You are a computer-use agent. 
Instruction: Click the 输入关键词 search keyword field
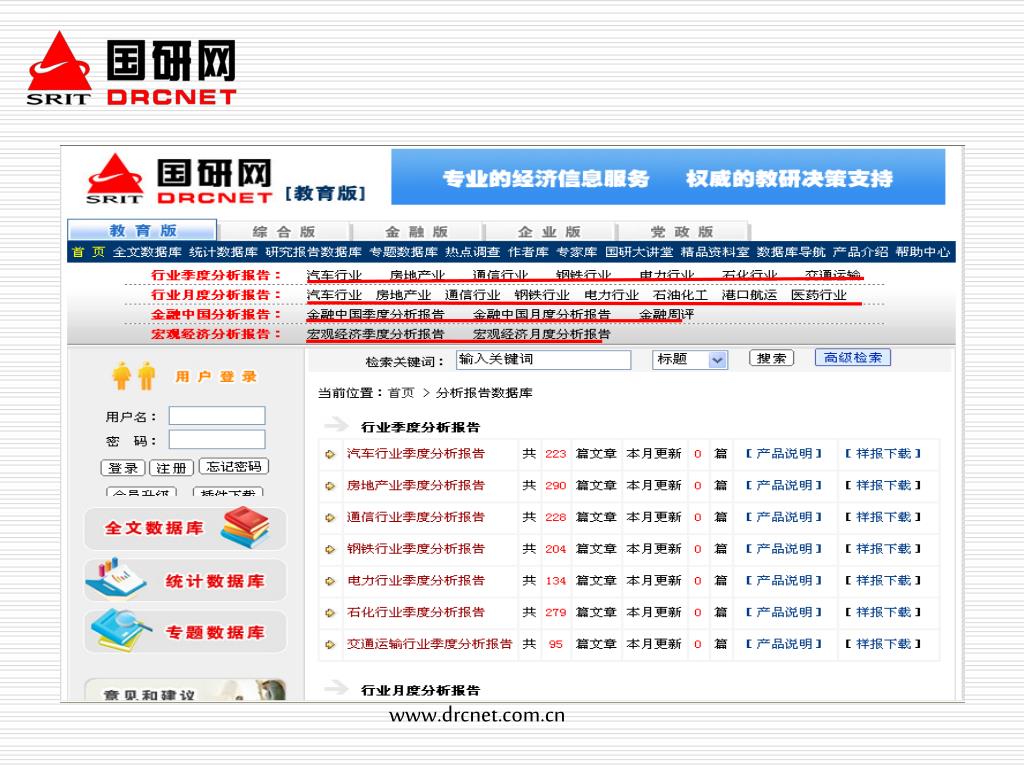pos(543,360)
